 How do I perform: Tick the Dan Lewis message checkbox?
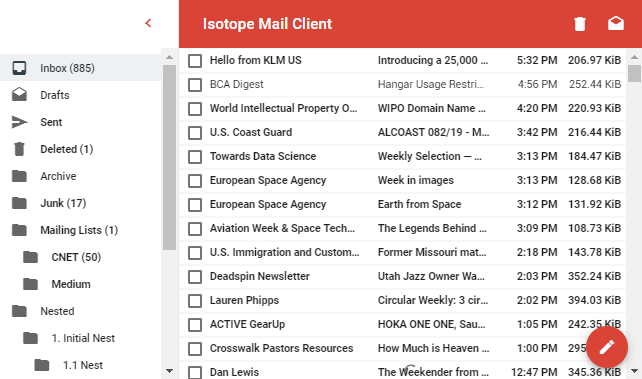click(x=195, y=373)
